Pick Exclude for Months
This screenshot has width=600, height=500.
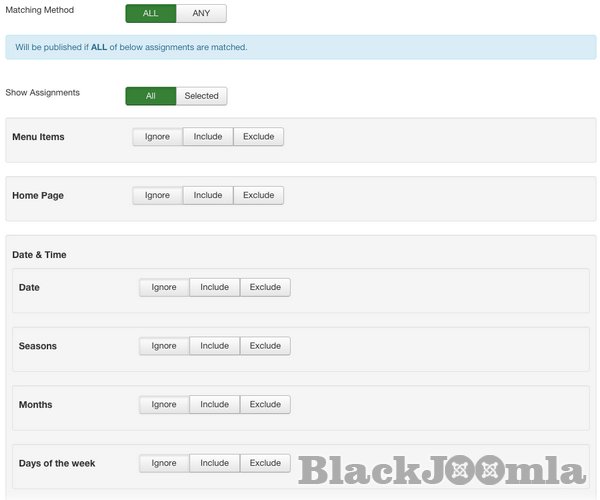click(265, 405)
